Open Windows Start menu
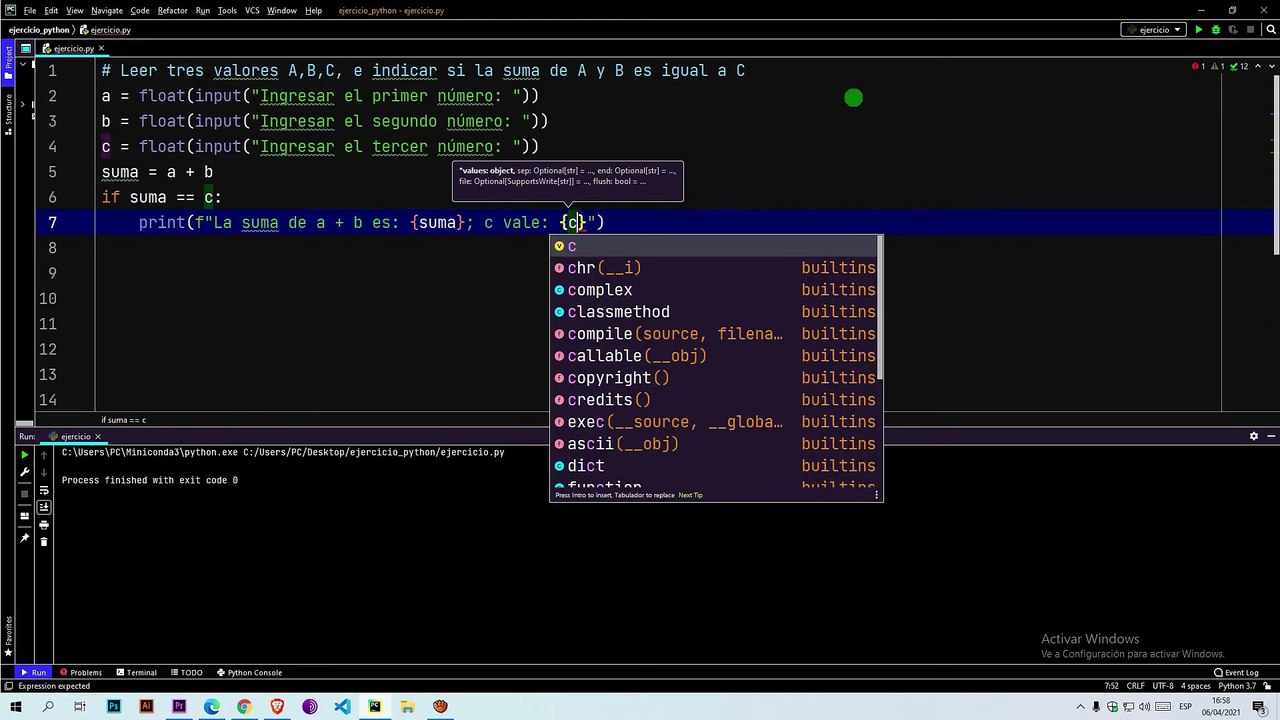 pyautogui.click(x=16, y=707)
